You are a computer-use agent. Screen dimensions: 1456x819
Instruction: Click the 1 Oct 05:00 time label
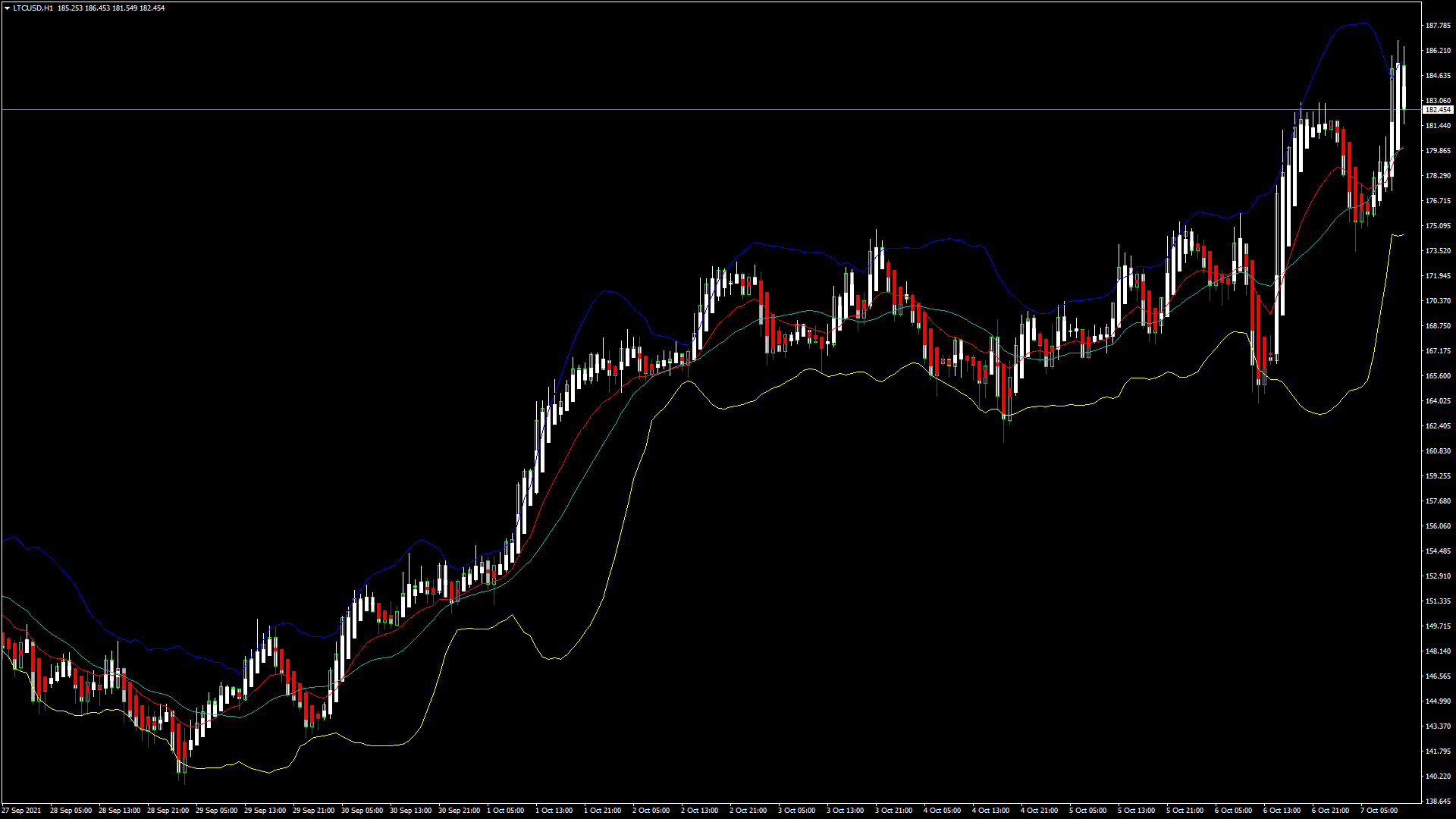pyautogui.click(x=505, y=811)
